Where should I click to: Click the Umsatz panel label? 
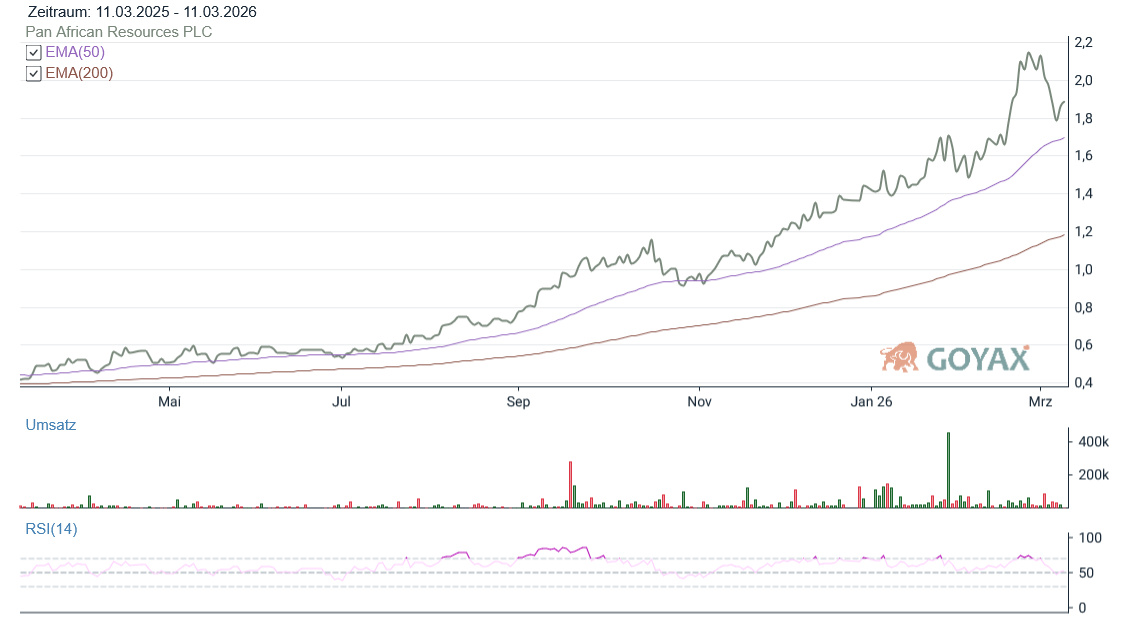coord(50,425)
